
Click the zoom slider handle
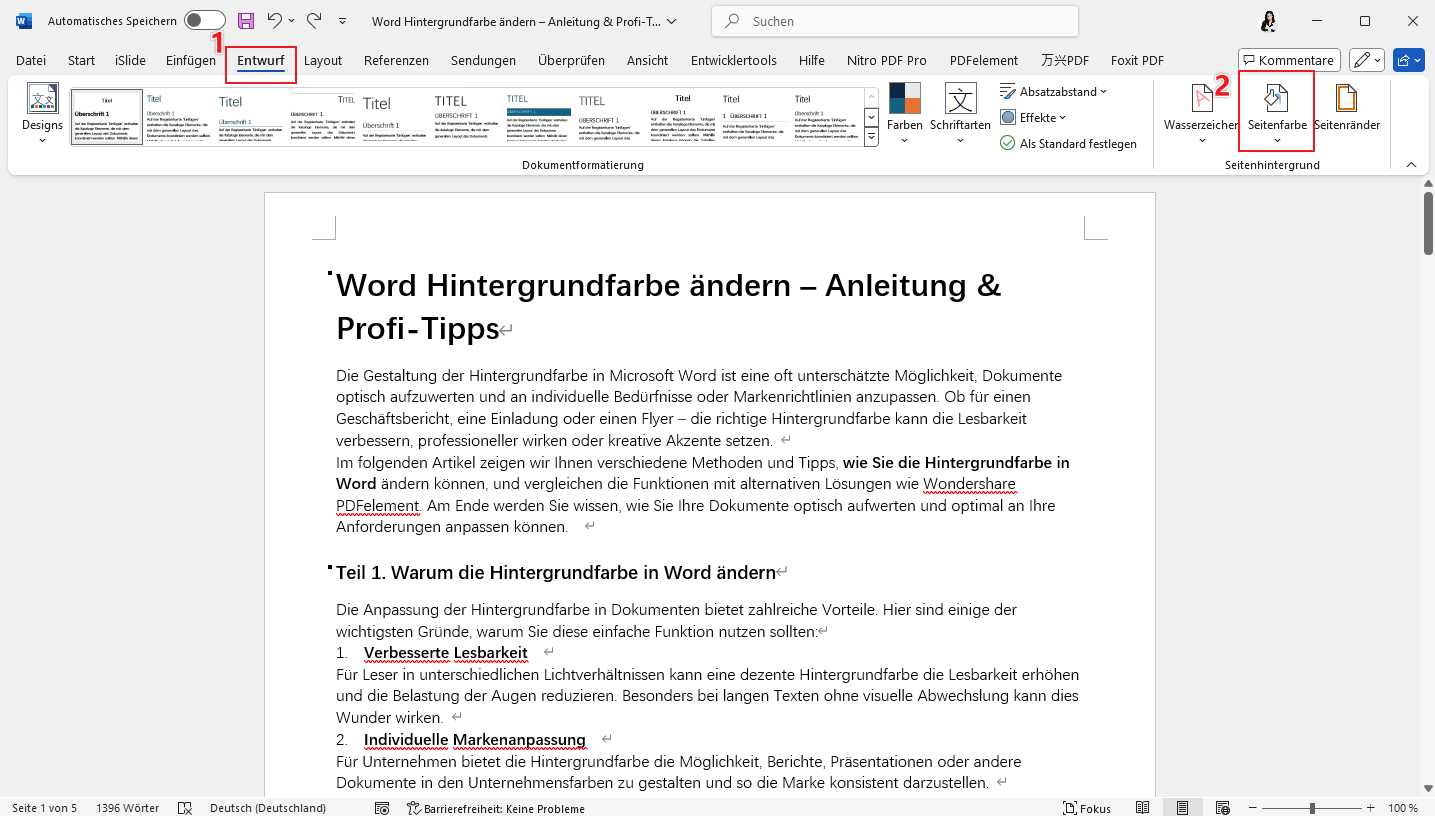(1312, 808)
